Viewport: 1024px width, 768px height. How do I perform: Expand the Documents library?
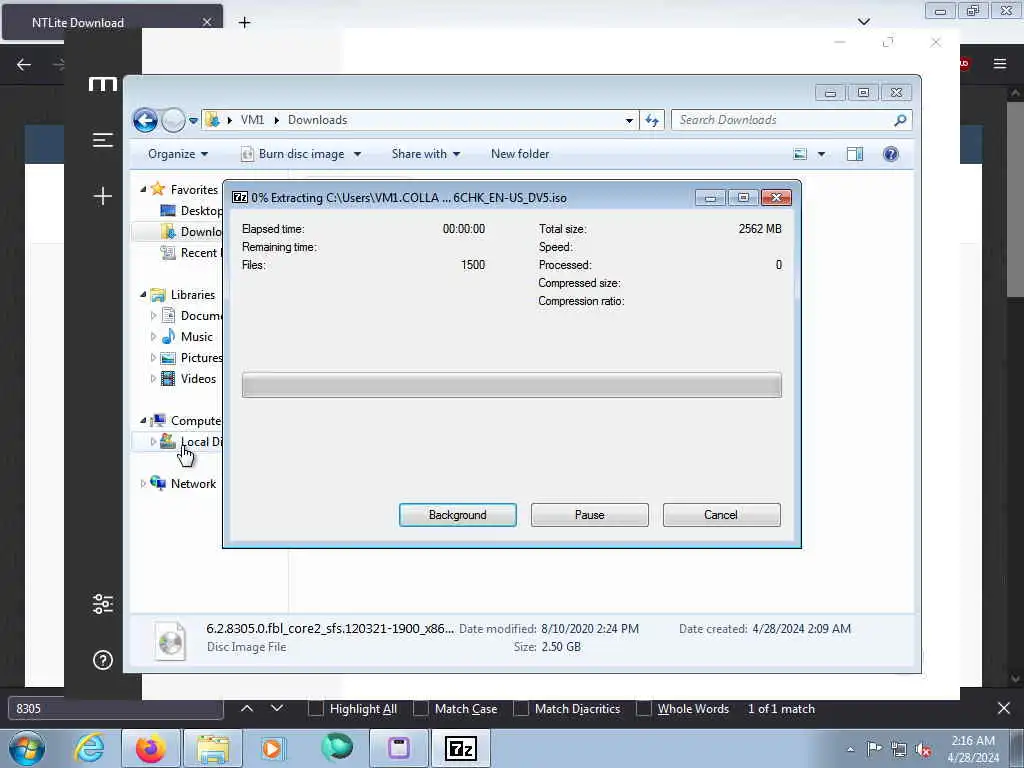click(x=153, y=315)
